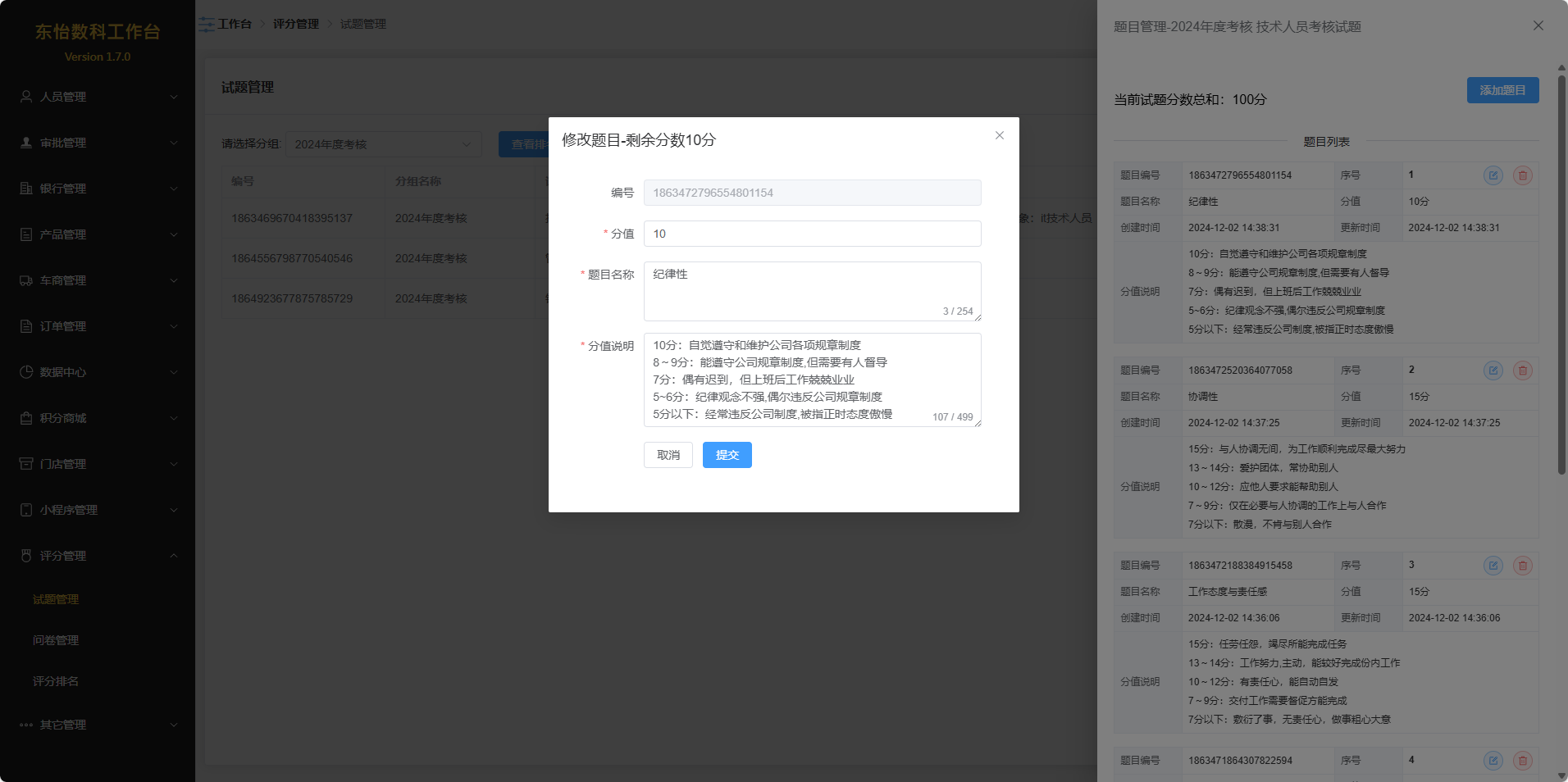Open 问卷管理 submenu item

click(56, 640)
